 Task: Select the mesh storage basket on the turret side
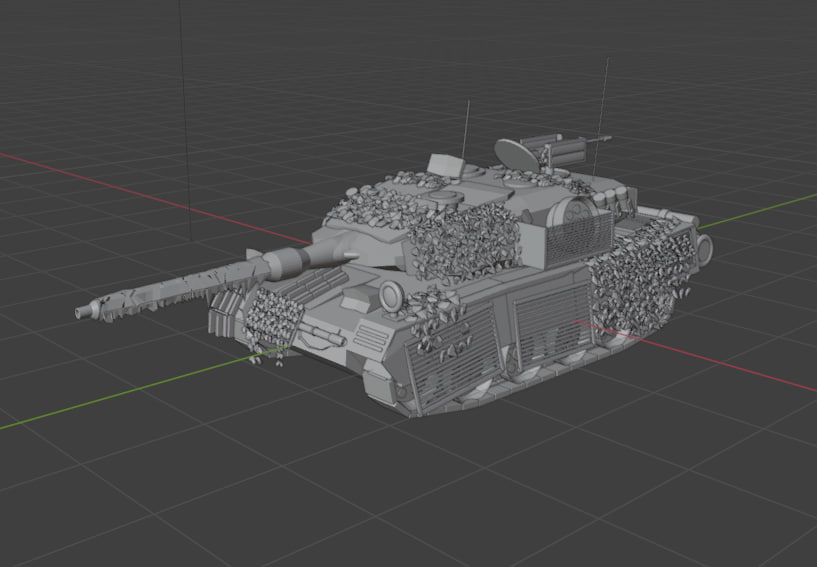pos(579,237)
